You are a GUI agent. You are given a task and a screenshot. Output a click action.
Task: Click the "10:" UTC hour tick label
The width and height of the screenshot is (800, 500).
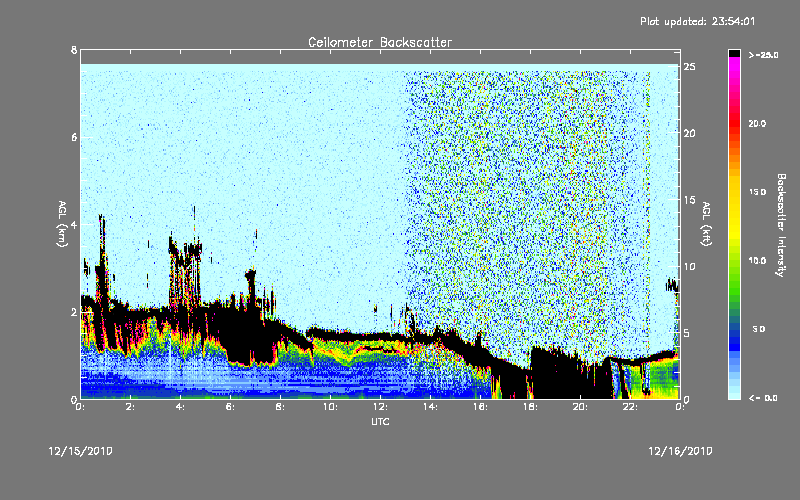pos(330,407)
